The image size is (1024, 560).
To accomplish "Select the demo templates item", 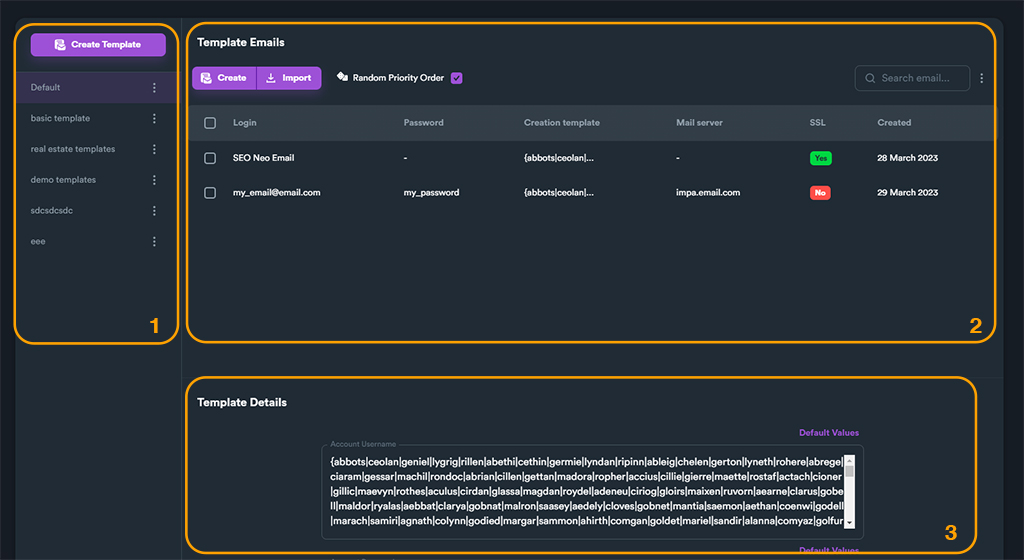I will (x=63, y=180).
